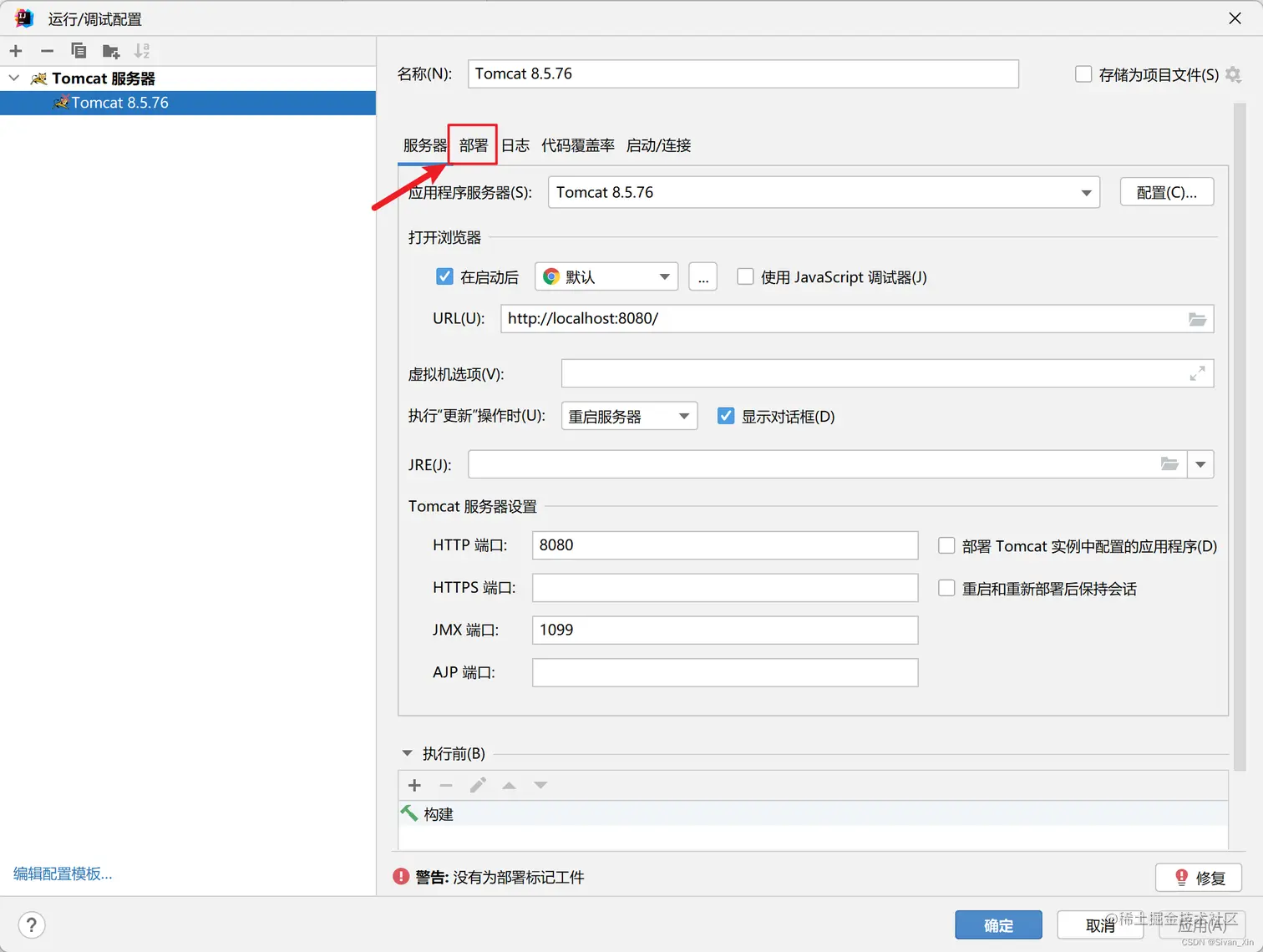Enable 存储为项目文件 checkbox

1083,74
